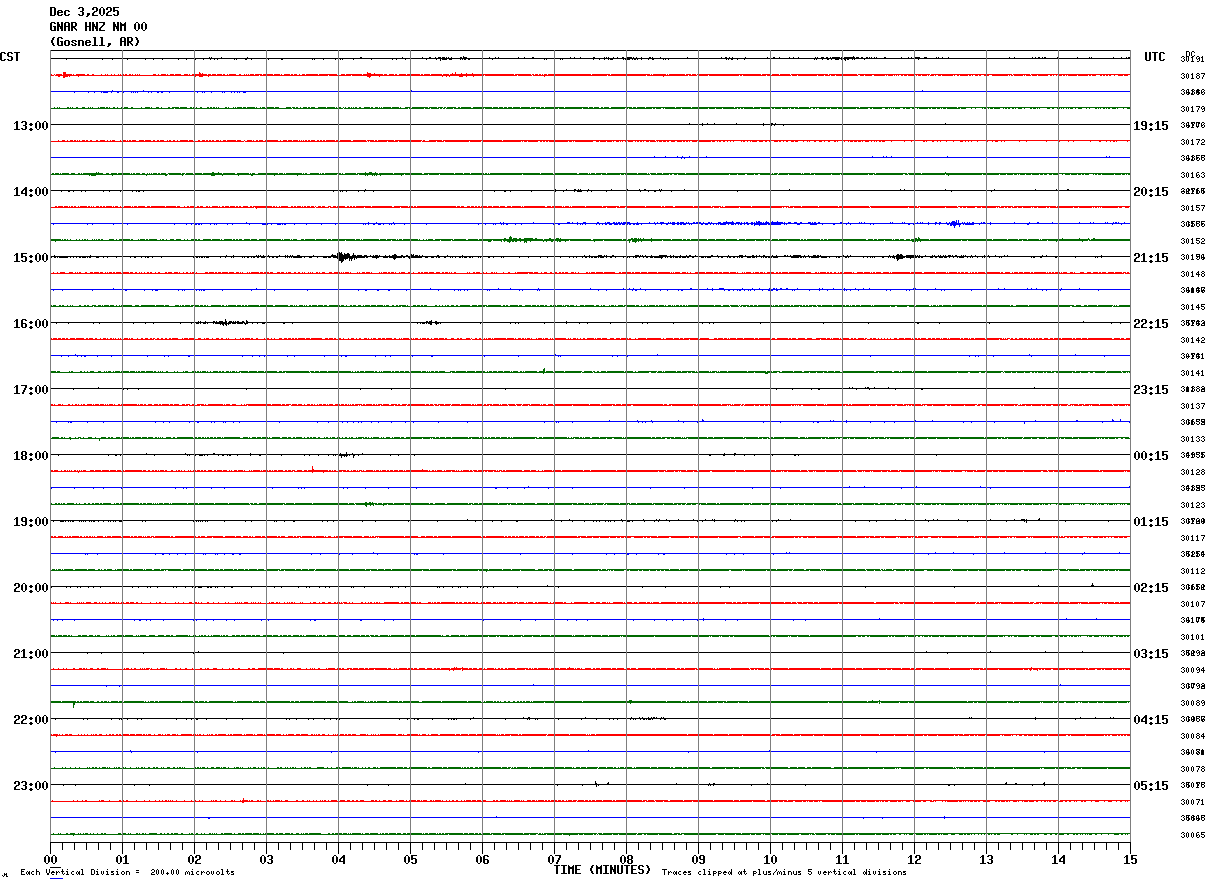This screenshot has width=1210, height=886.
Task: Select the 20:00 CST time label
Action: point(31,587)
